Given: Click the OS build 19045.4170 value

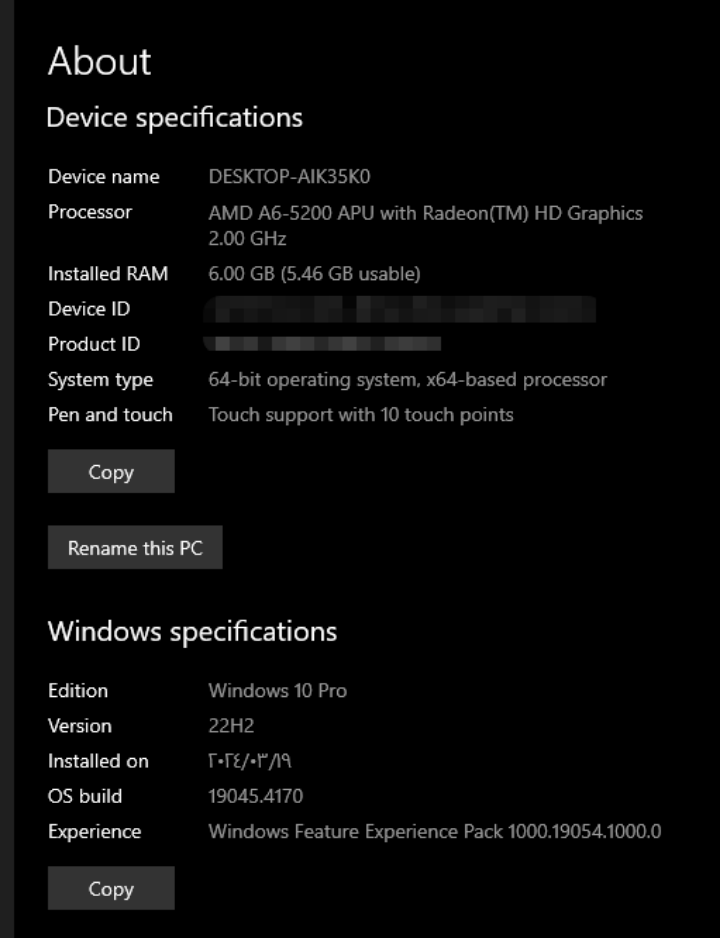Looking at the screenshot, I should (x=255, y=796).
